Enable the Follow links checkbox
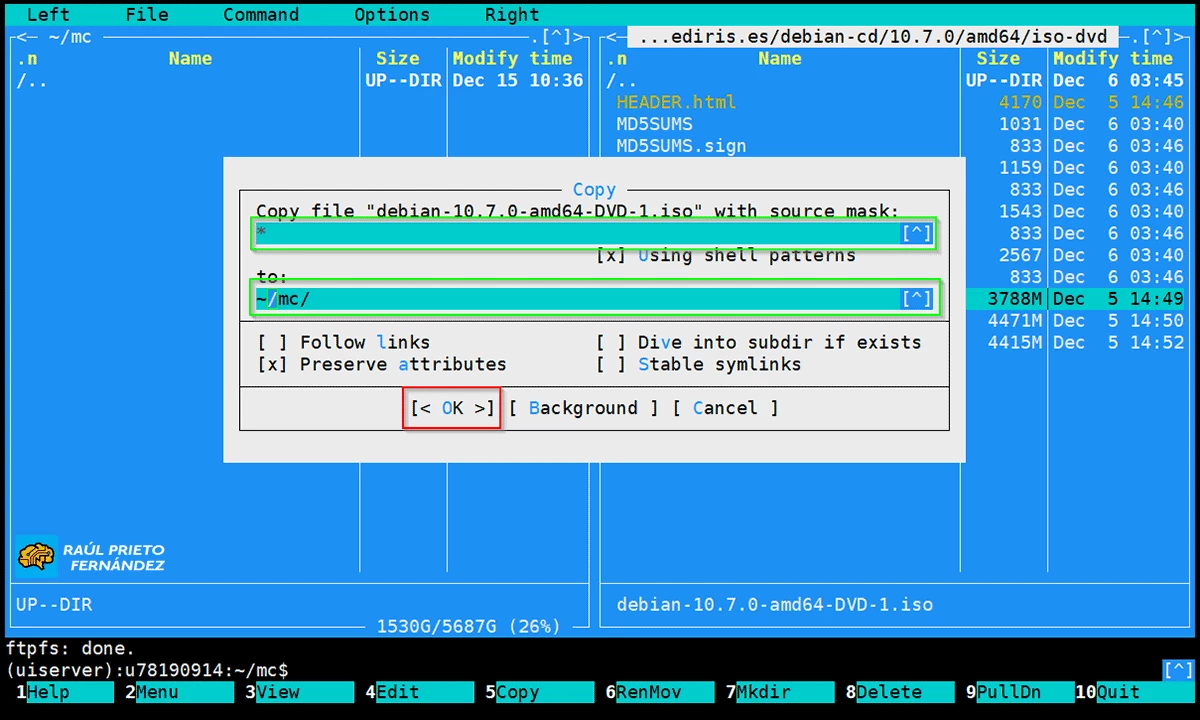 pyautogui.click(x=272, y=342)
